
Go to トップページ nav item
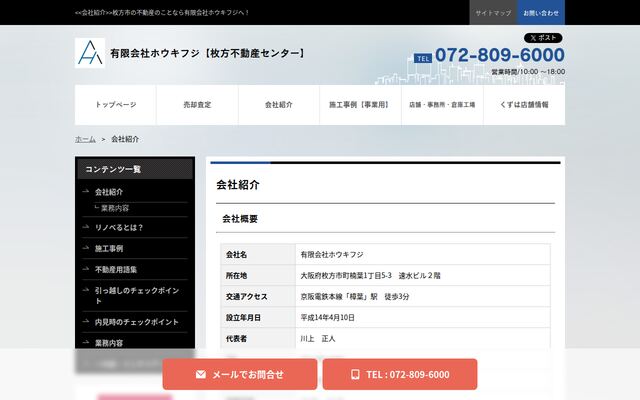point(116,105)
